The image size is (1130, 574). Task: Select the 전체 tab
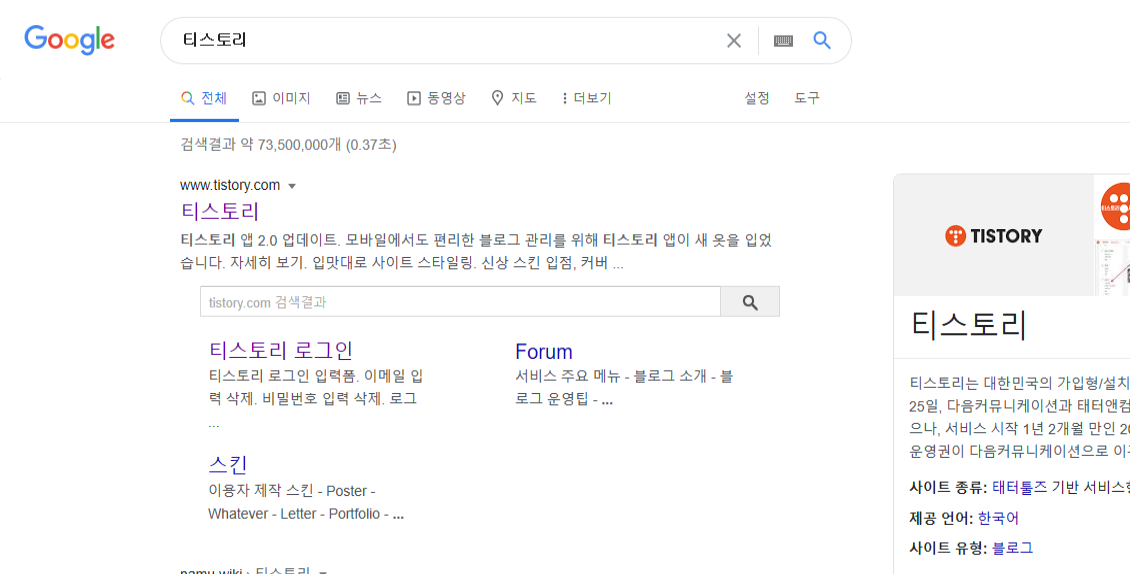pyautogui.click(x=204, y=98)
